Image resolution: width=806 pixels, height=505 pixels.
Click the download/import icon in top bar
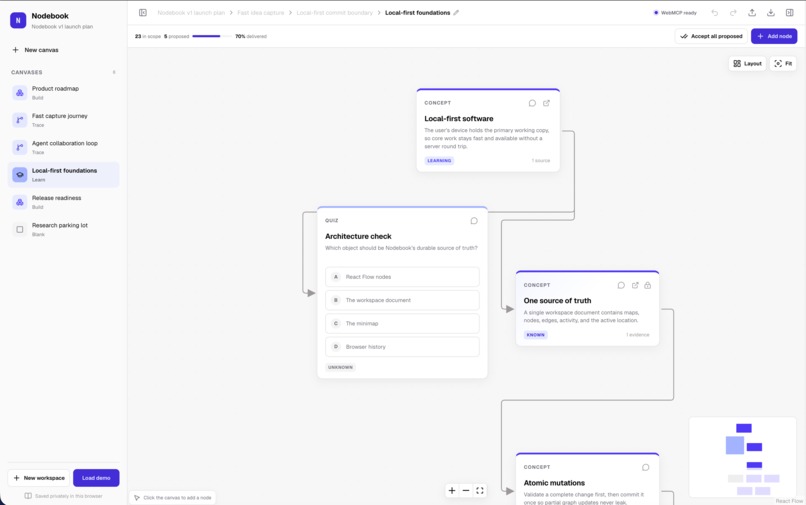coord(771,12)
